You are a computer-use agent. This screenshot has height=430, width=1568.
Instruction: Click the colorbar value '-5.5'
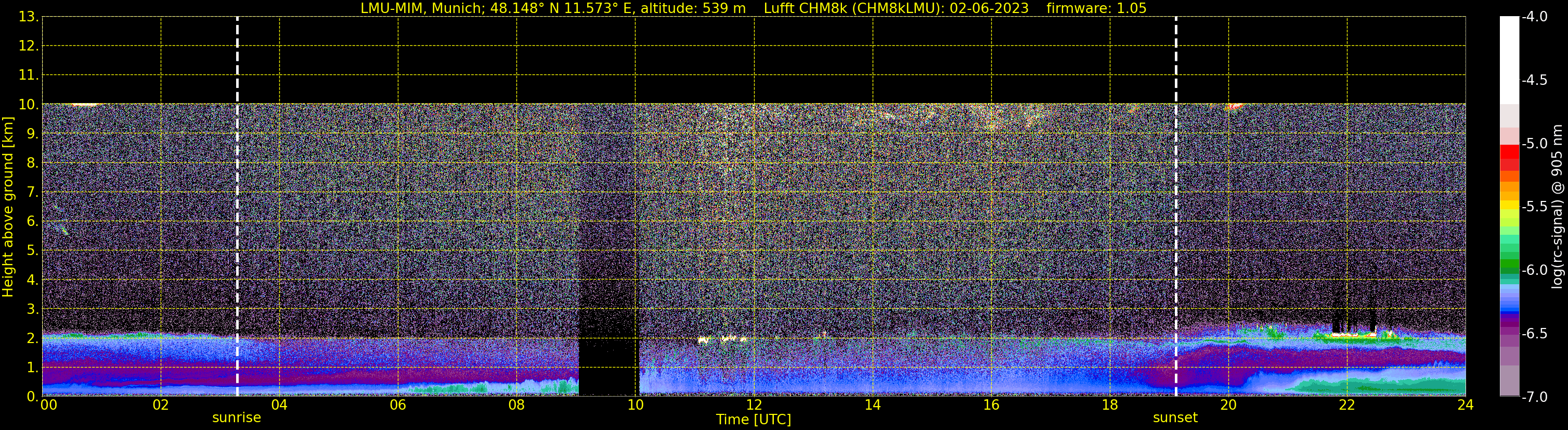[1535, 207]
